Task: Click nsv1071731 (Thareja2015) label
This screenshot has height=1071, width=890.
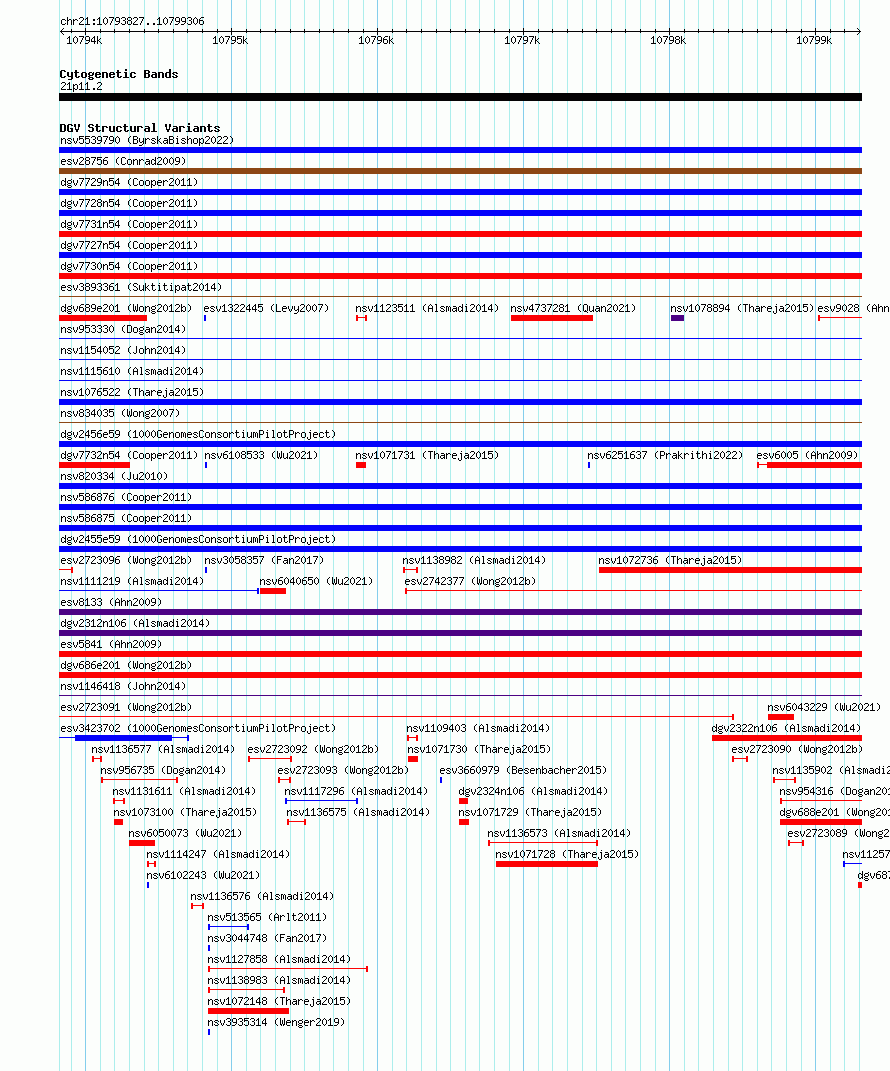Action: pos(428,456)
